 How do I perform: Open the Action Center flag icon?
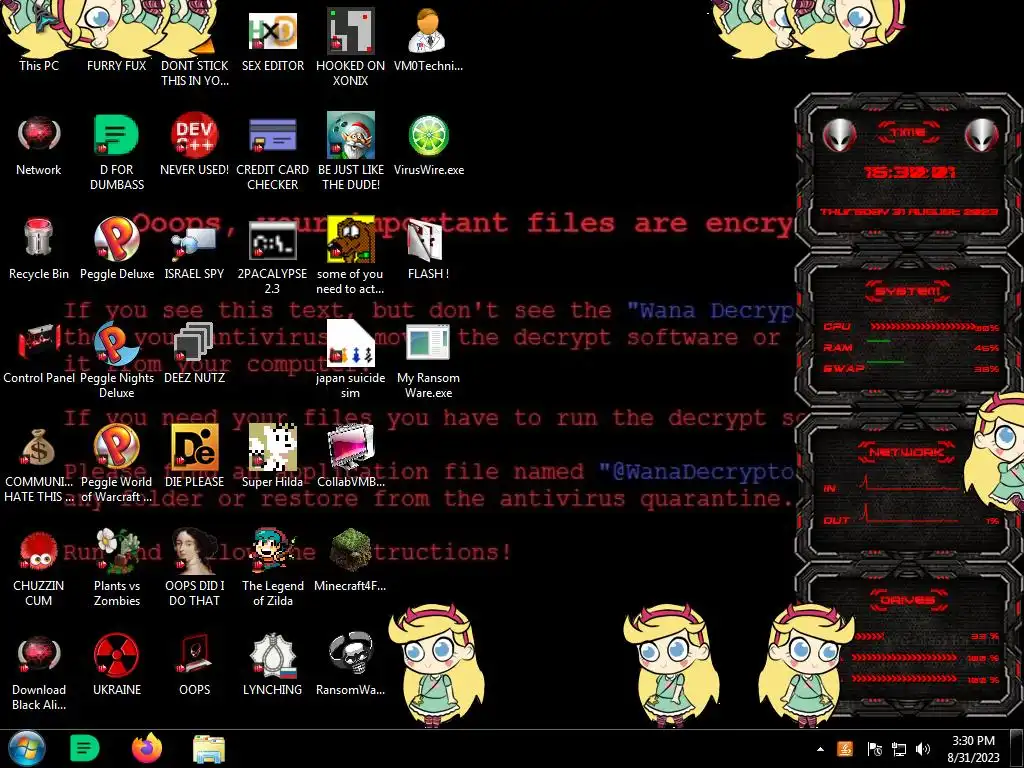pyautogui.click(x=874, y=749)
